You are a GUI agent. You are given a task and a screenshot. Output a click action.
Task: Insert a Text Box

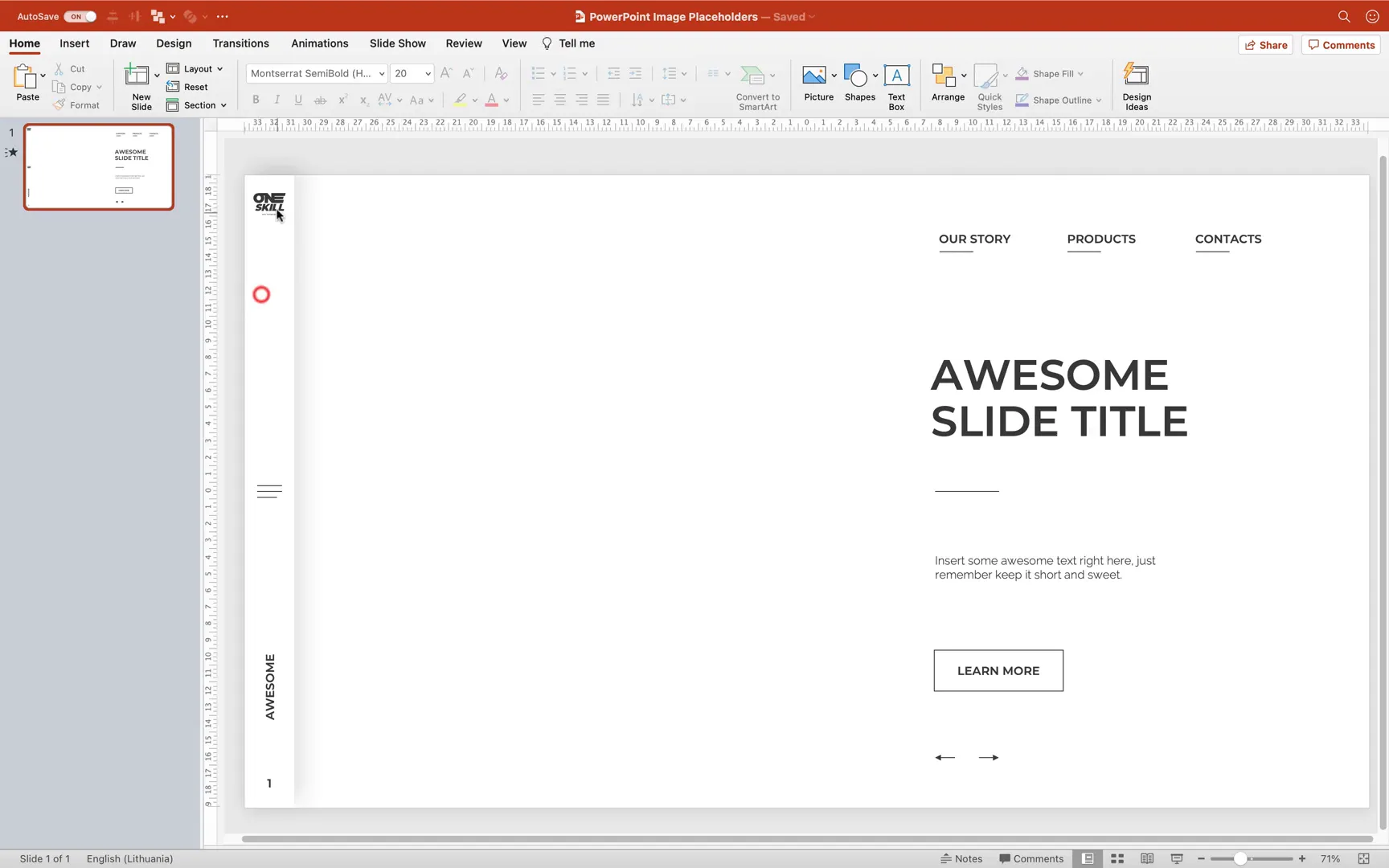[x=896, y=88]
